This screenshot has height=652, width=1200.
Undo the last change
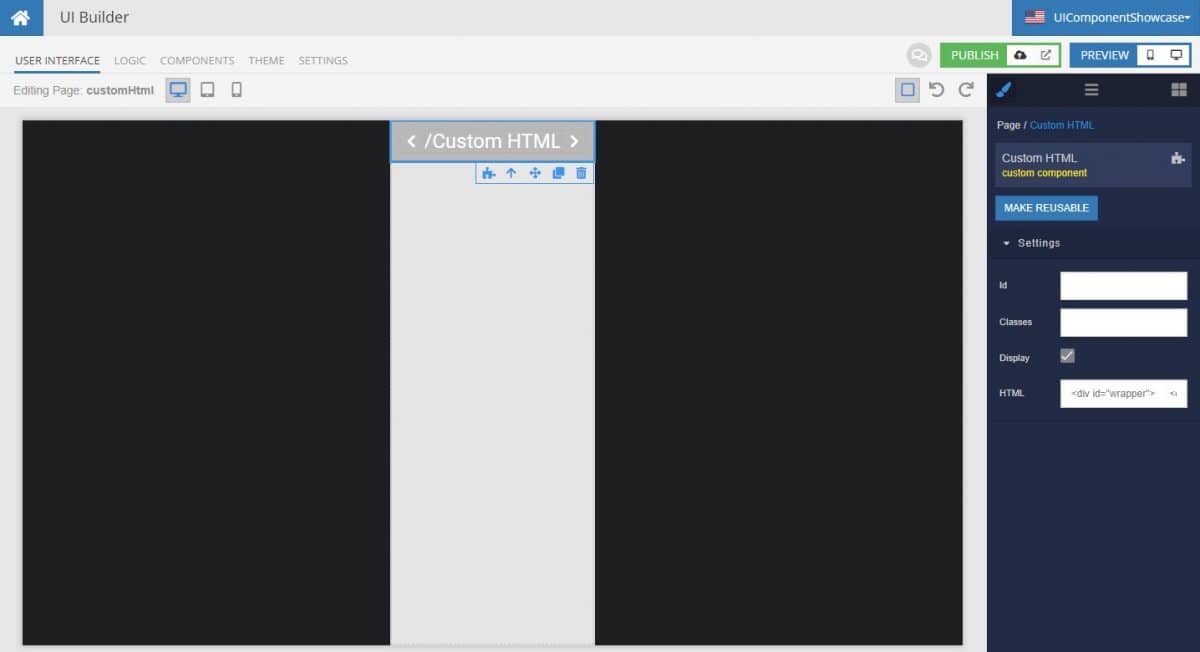(937, 89)
